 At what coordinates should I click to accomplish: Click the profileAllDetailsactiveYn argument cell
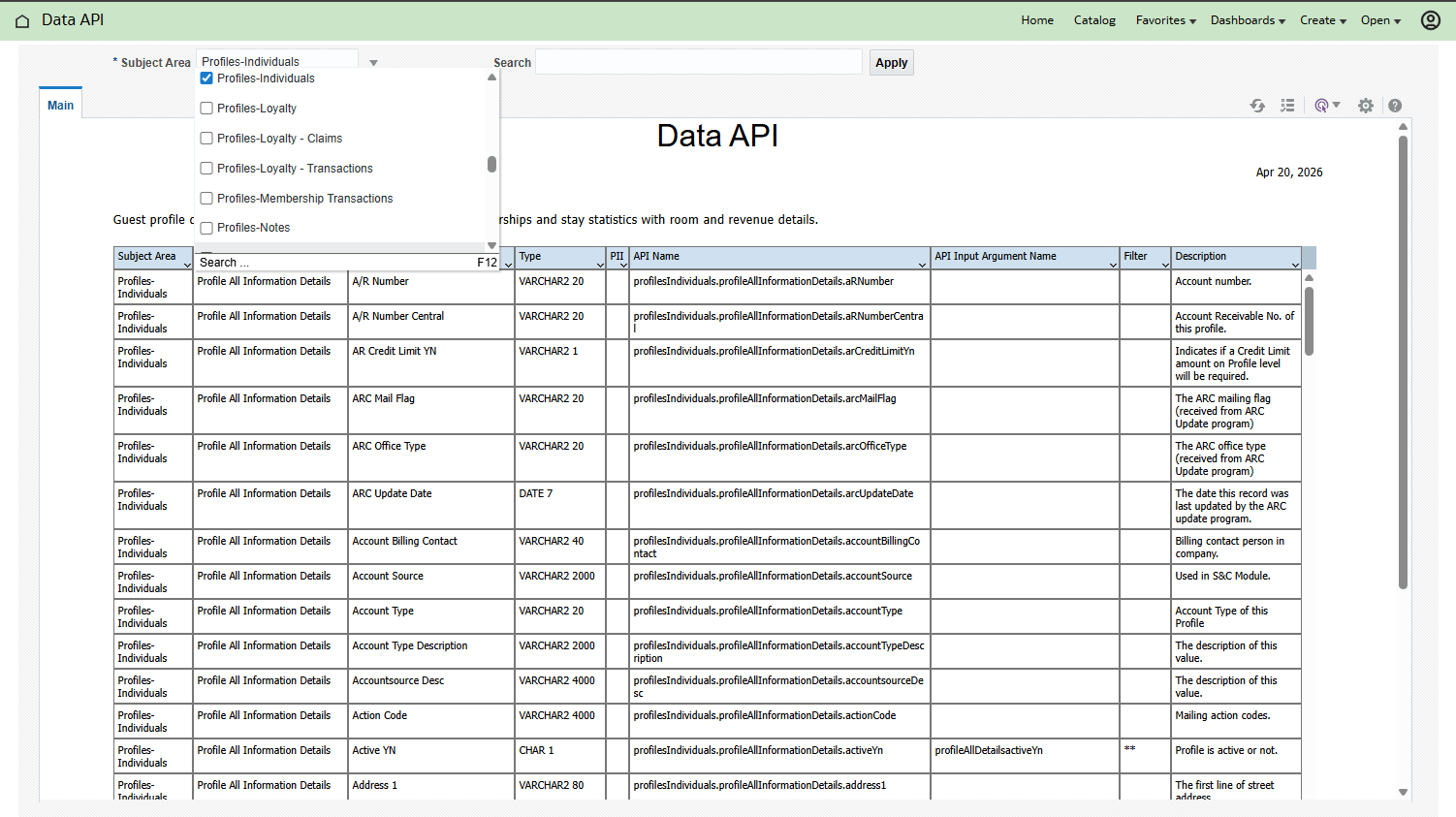coord(1025,757)
